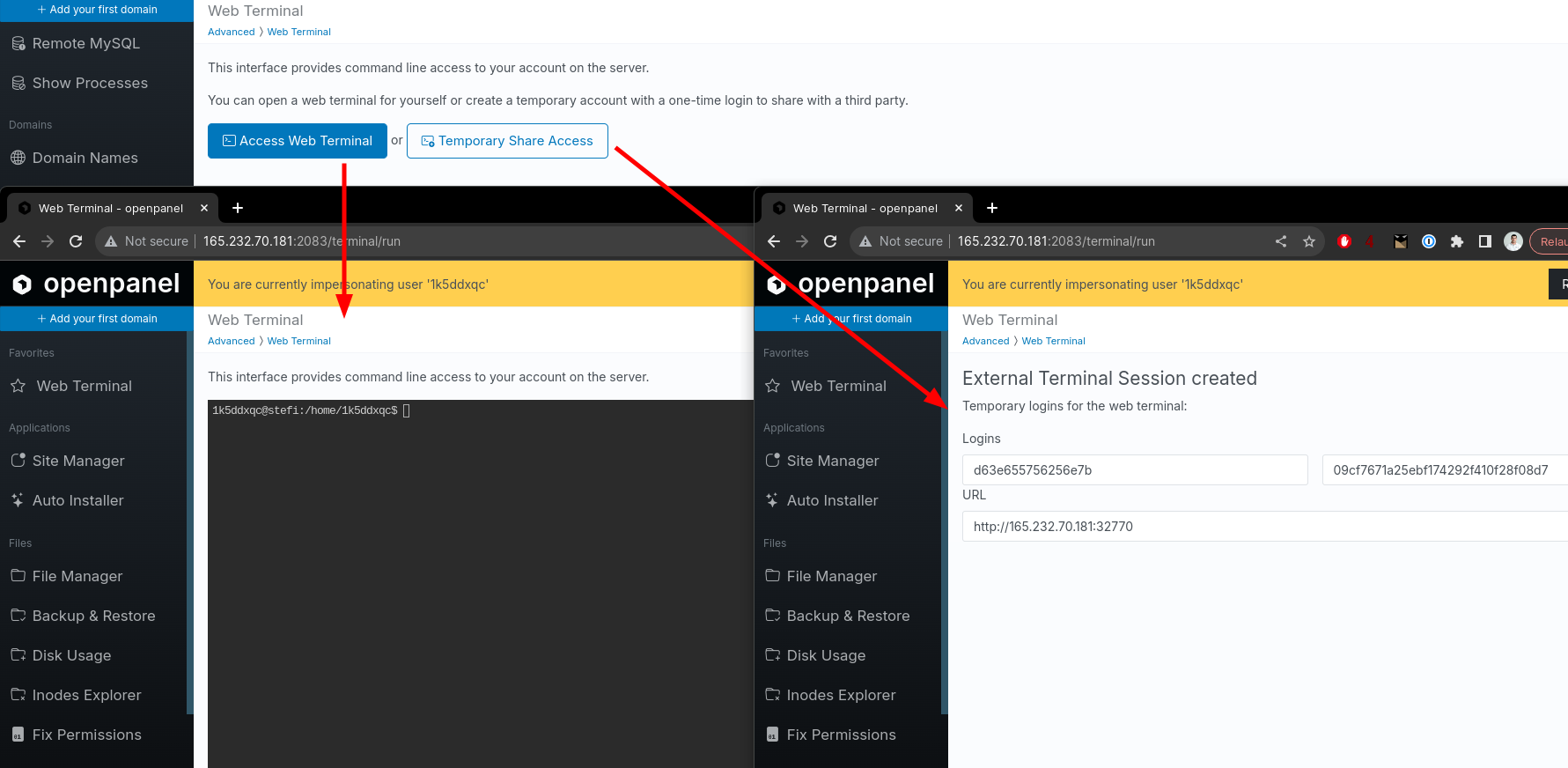Select right browser tab Web Terminal - openpanel
The width and height of the screenshot is (1568, 768).
[865, 208]
